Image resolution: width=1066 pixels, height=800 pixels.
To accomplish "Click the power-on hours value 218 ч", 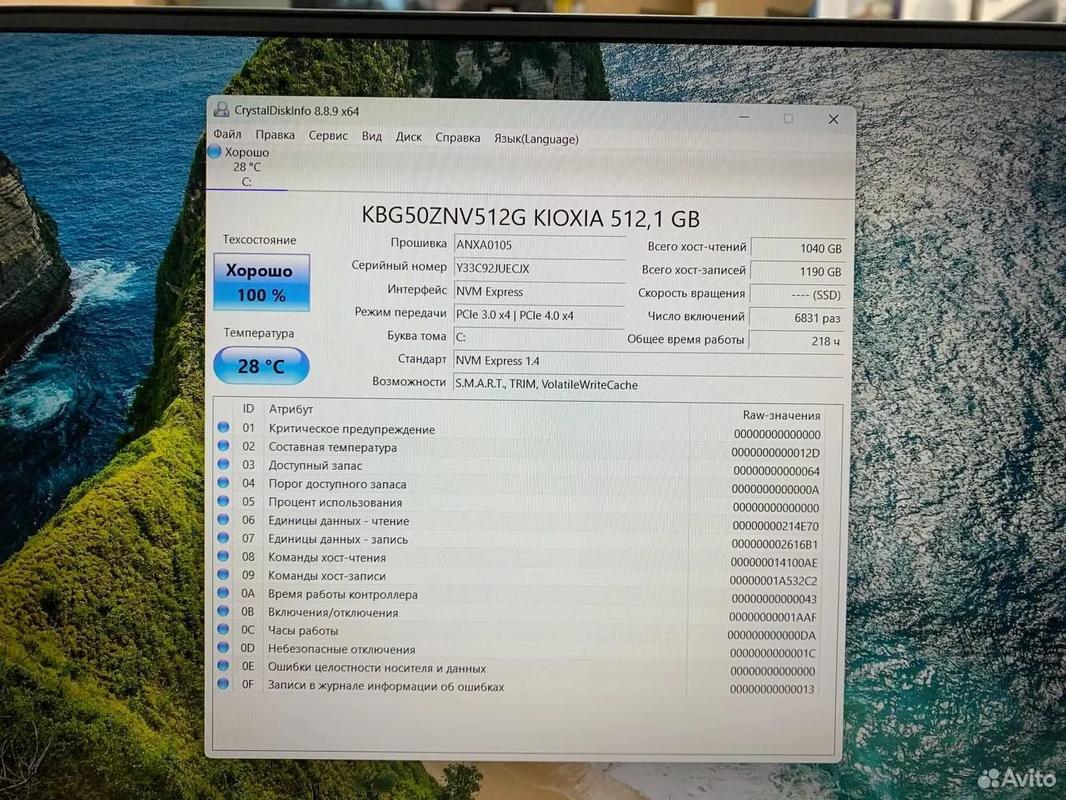I will point(797,341).
